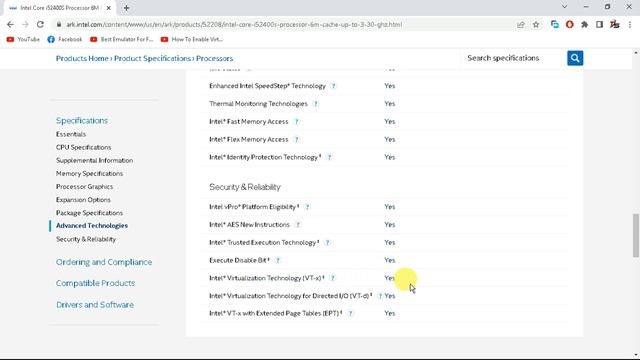Open the tab search chevron

coord(564,7)
